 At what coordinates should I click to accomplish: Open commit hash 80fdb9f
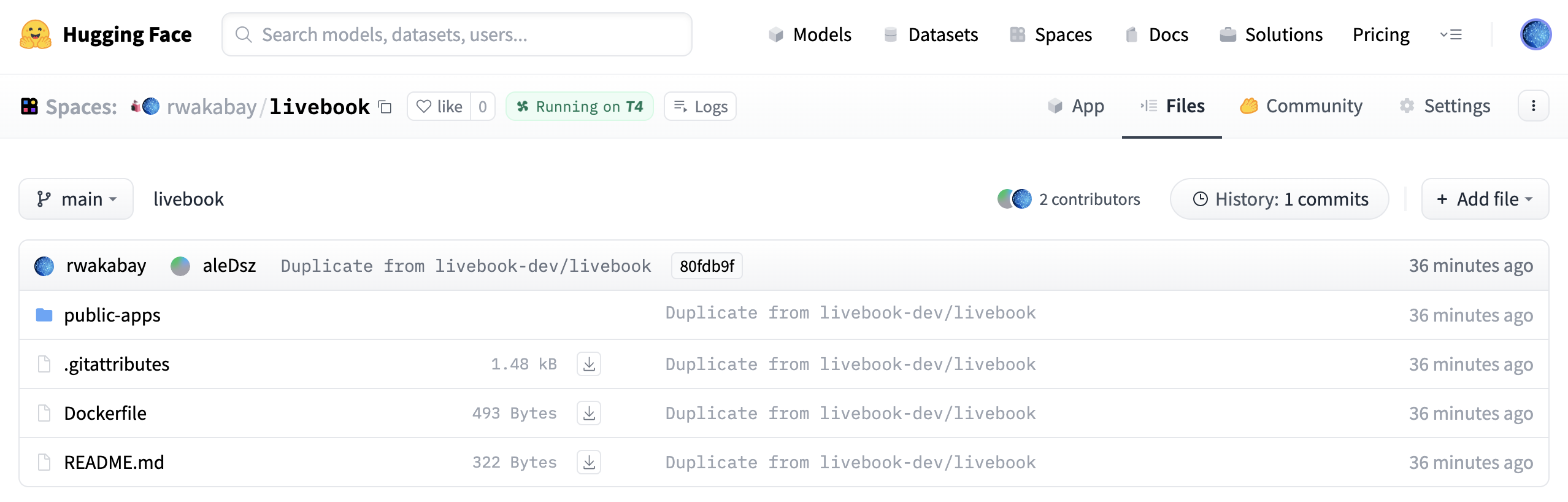(707, 266)
